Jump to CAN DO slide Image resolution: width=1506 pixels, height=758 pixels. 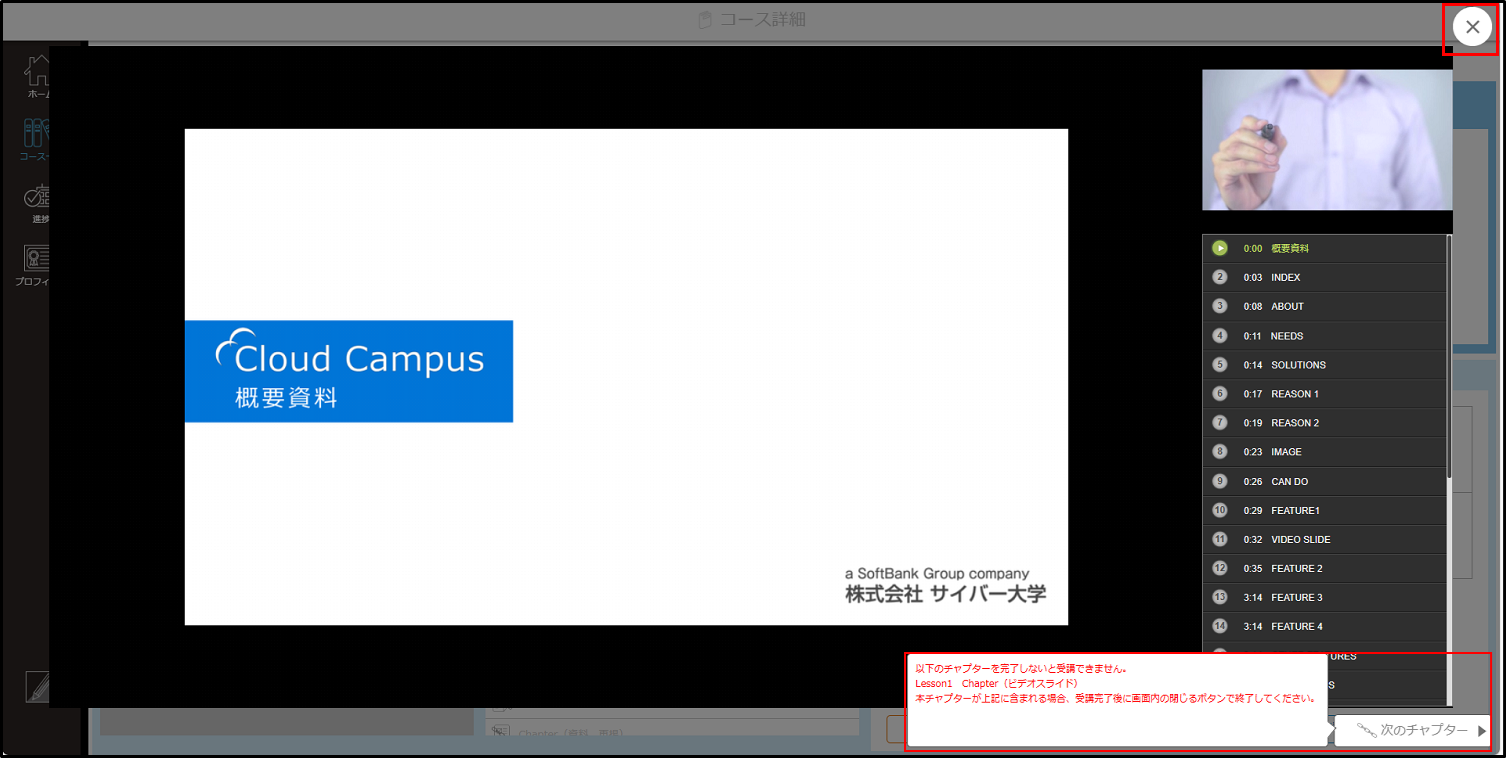coord(1324,481)
